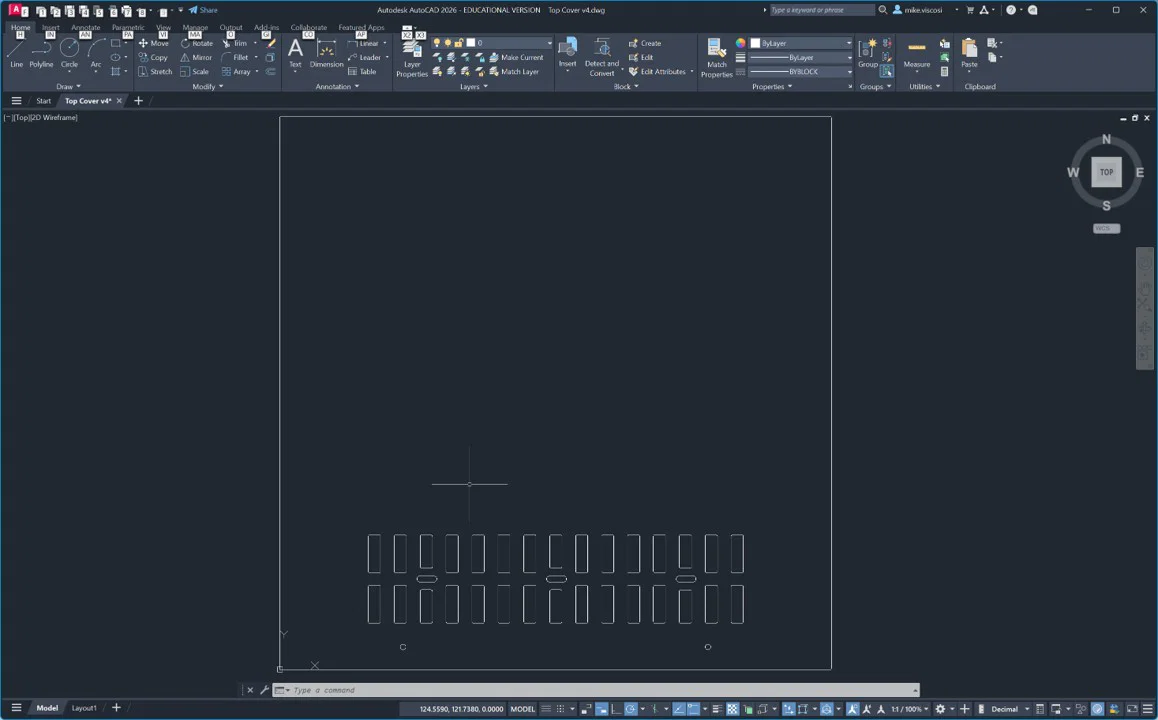Image resolution: width=1158 pixels, height=720 pixels.
Task: Click the search magnifier icon
Action: [883, 10]
